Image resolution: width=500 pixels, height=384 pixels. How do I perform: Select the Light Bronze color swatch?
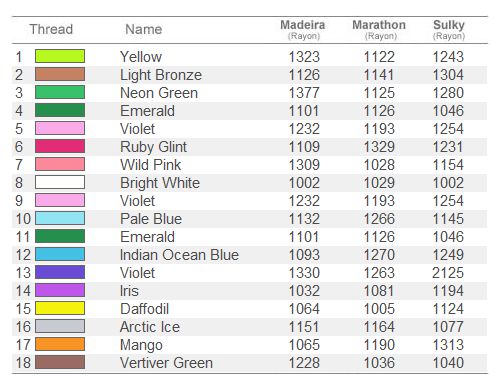coord(60,74)
